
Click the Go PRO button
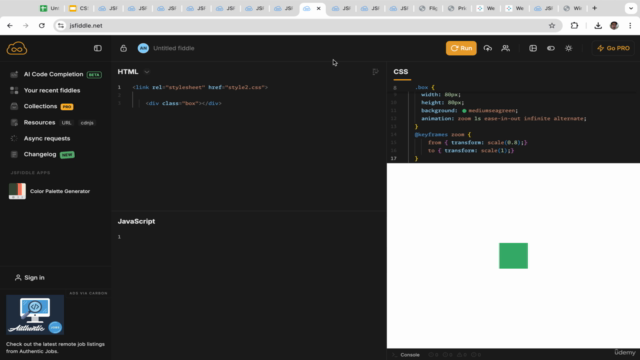(x=613, y=48)
